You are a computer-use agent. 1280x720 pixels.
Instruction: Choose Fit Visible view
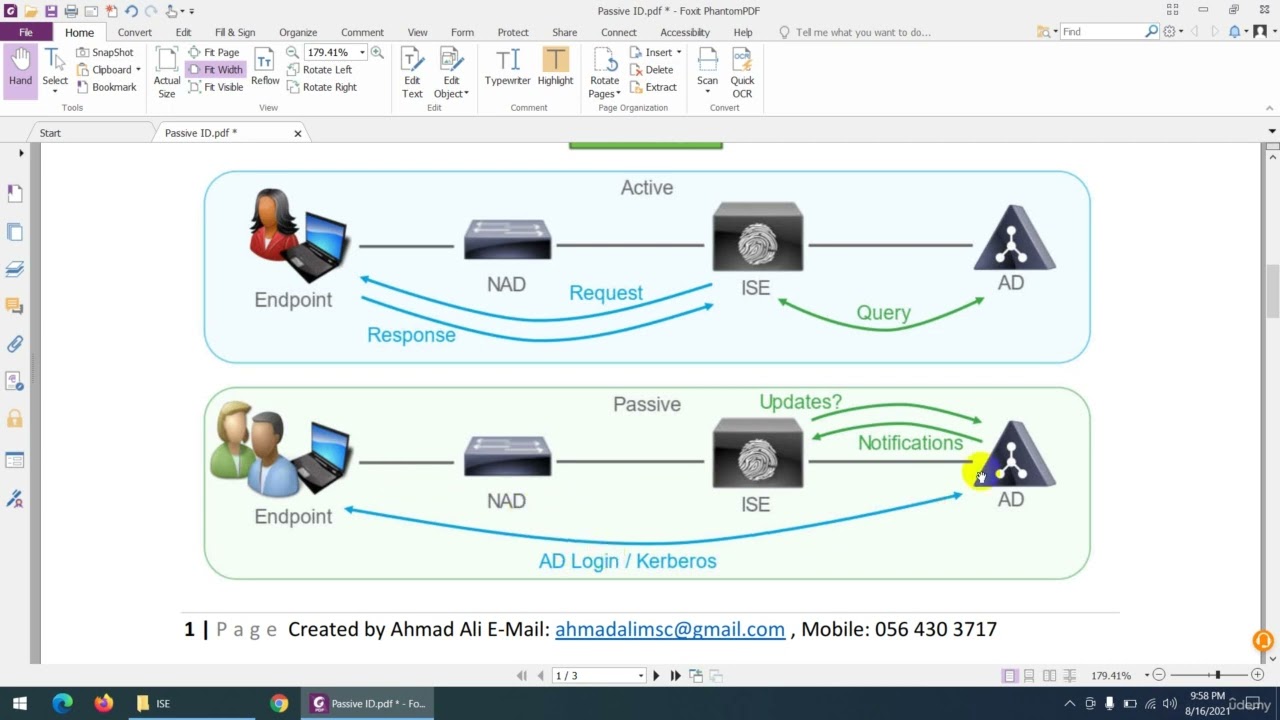pos(215,87)
